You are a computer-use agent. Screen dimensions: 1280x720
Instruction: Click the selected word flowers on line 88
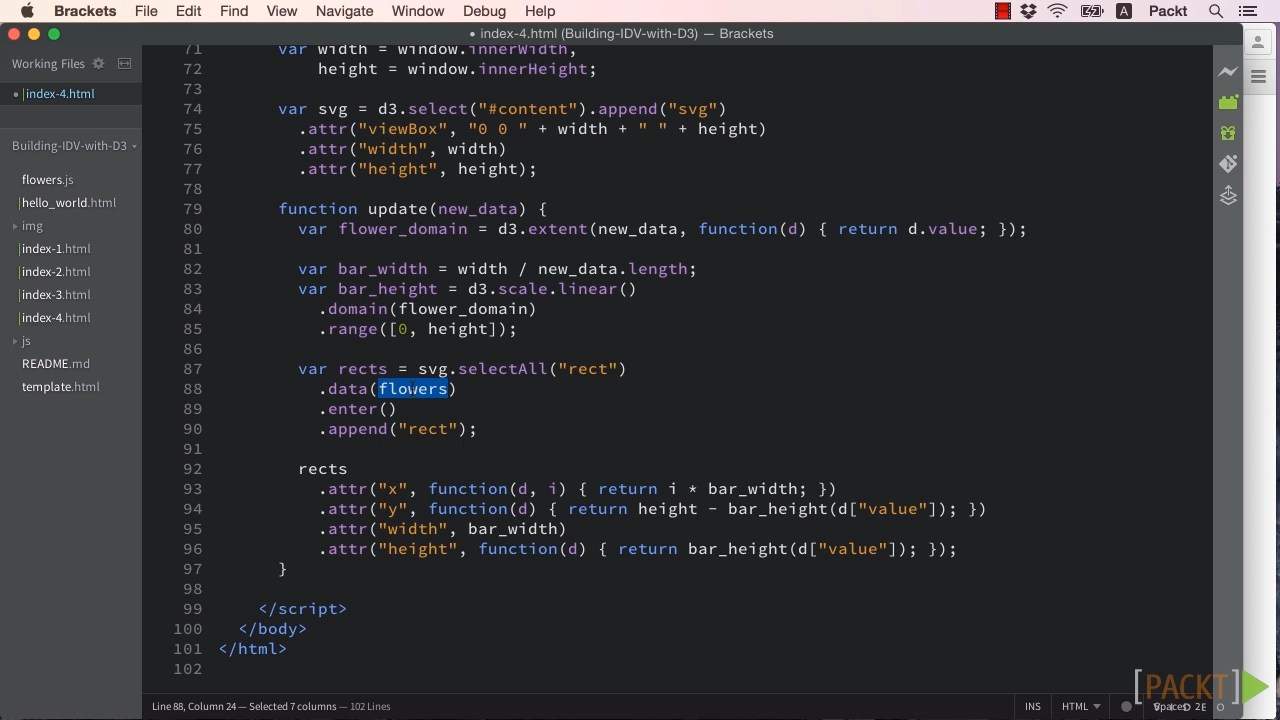click(x=413, y=389)
